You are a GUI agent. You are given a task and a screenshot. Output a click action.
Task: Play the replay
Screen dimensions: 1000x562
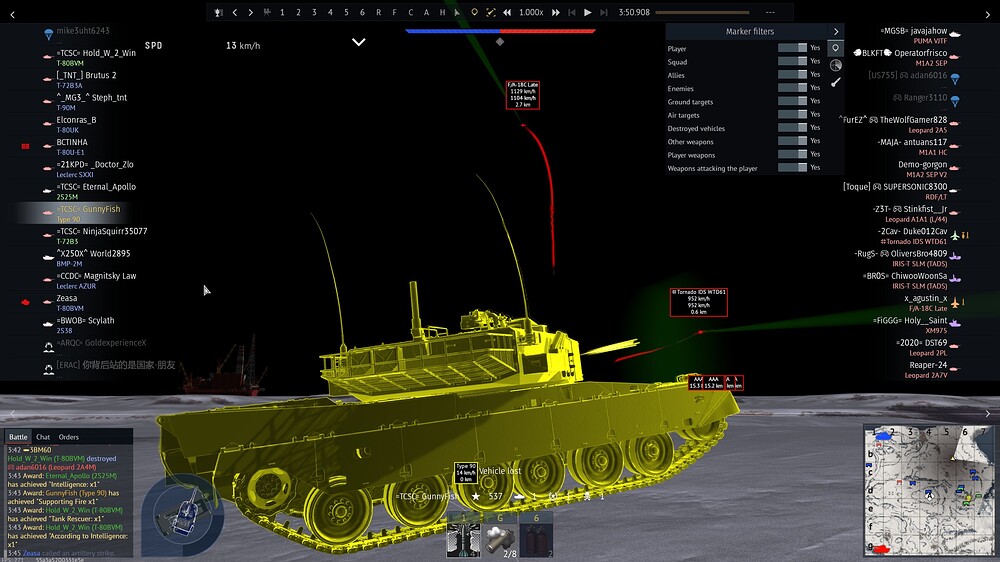tap(587, 12)
